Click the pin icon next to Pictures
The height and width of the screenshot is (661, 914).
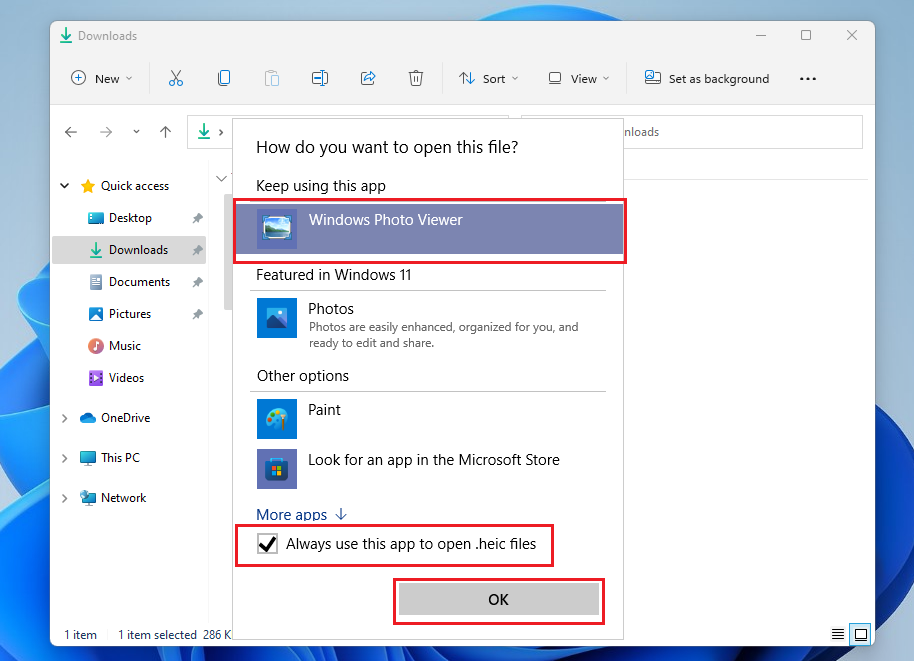point(198,314)
